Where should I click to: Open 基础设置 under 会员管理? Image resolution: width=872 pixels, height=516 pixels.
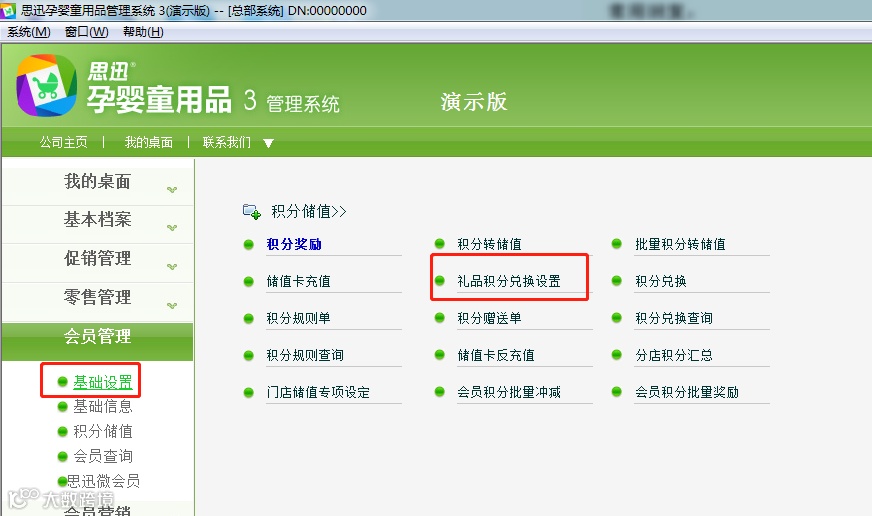coord(103,382)
